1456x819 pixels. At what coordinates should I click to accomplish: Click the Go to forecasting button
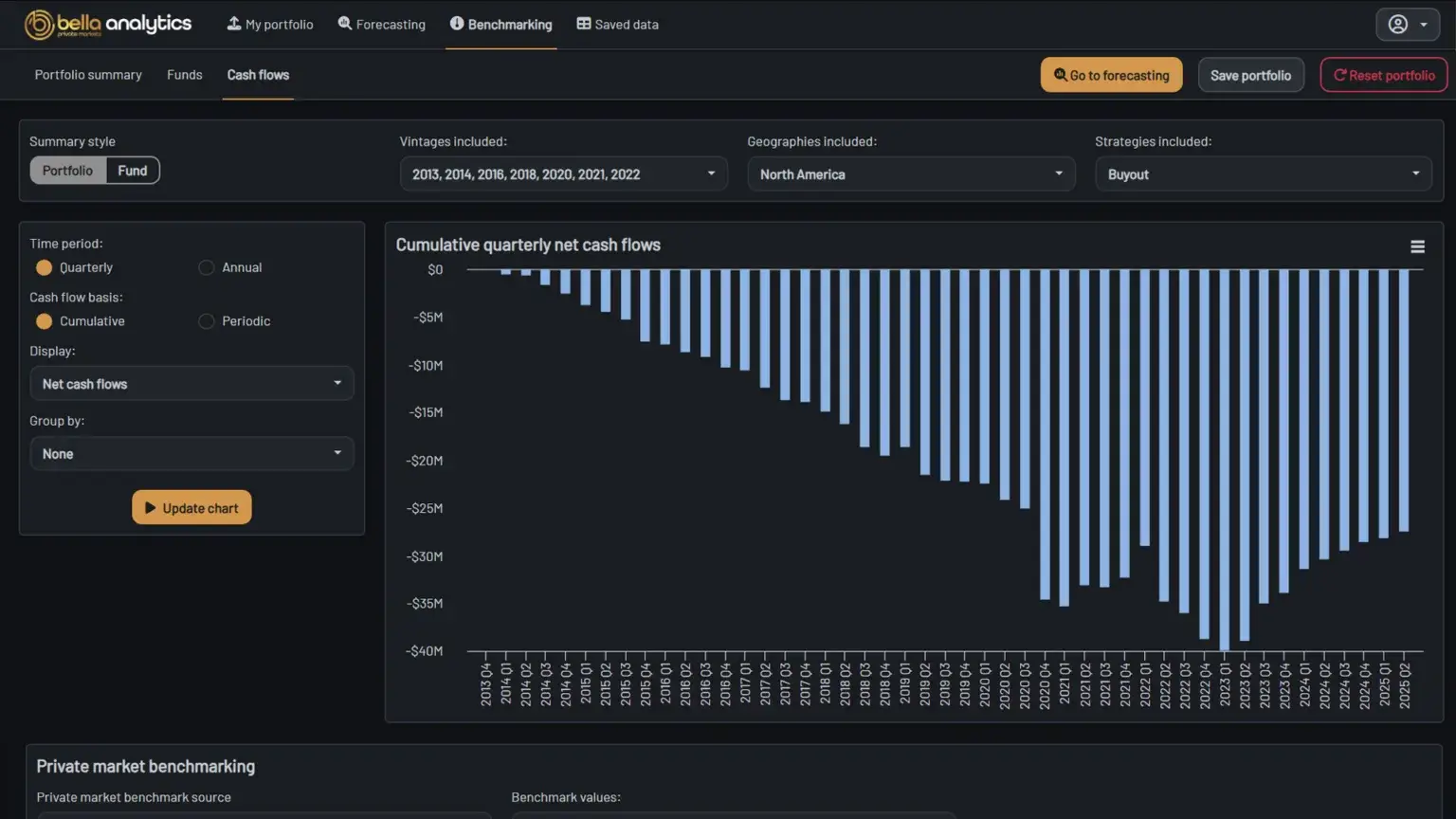1111,75
